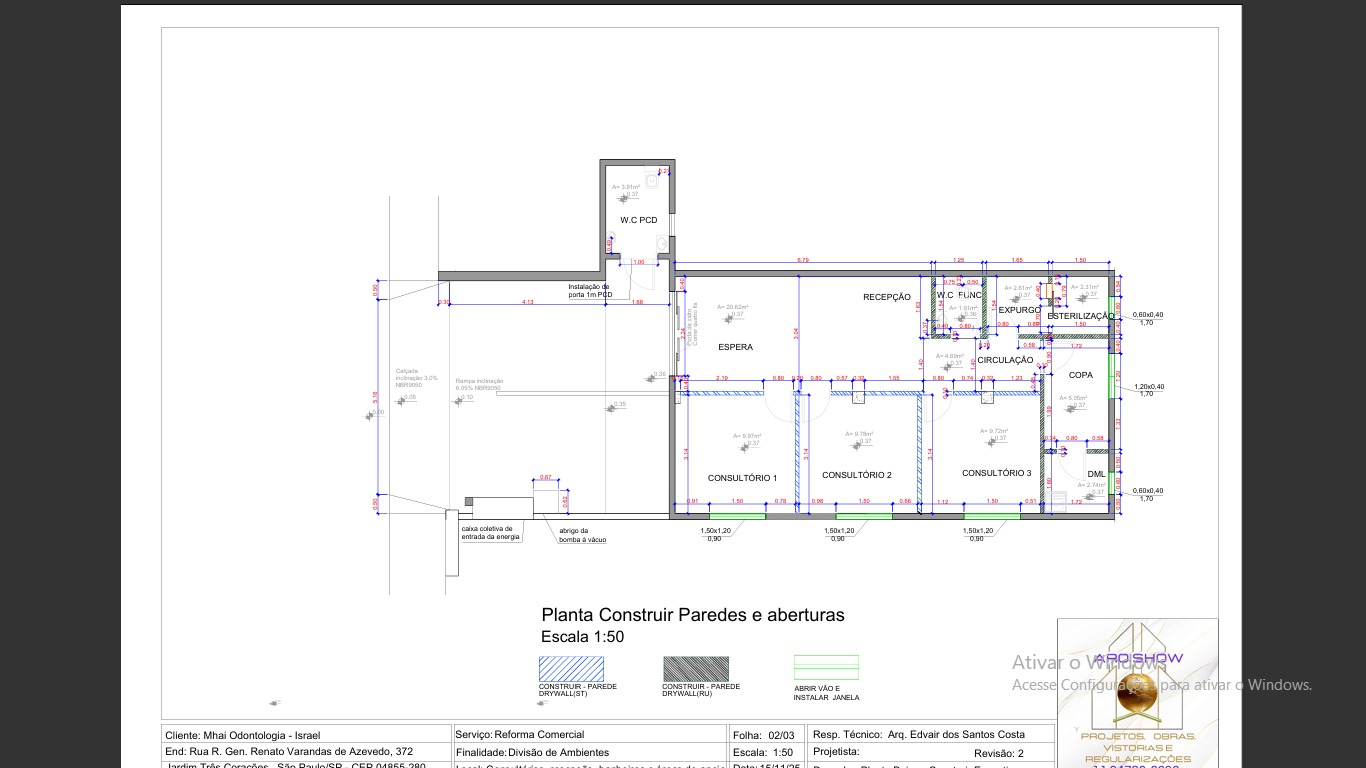The image size is (1366, 768).
Task: Click the 'Revisão: 2' text
Action: [999, 753]
